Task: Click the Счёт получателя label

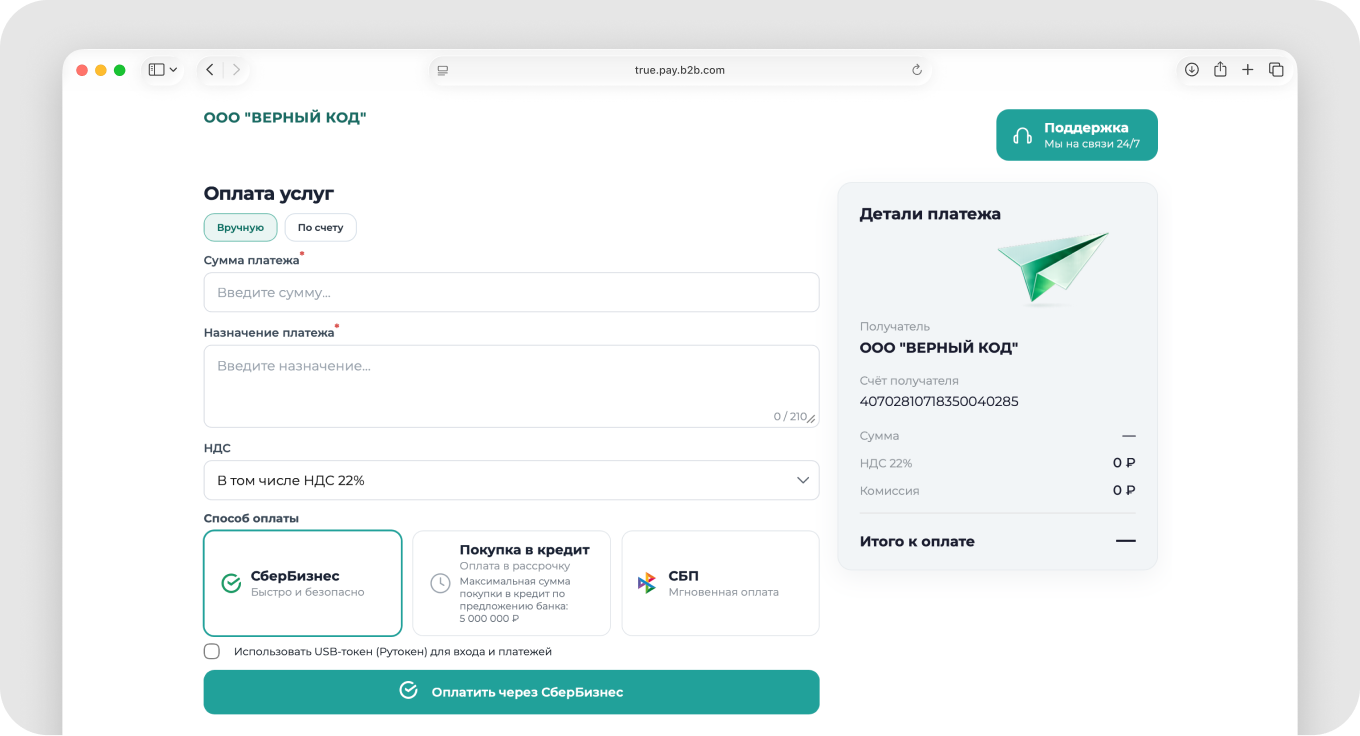Action: (x=909, y=381)
